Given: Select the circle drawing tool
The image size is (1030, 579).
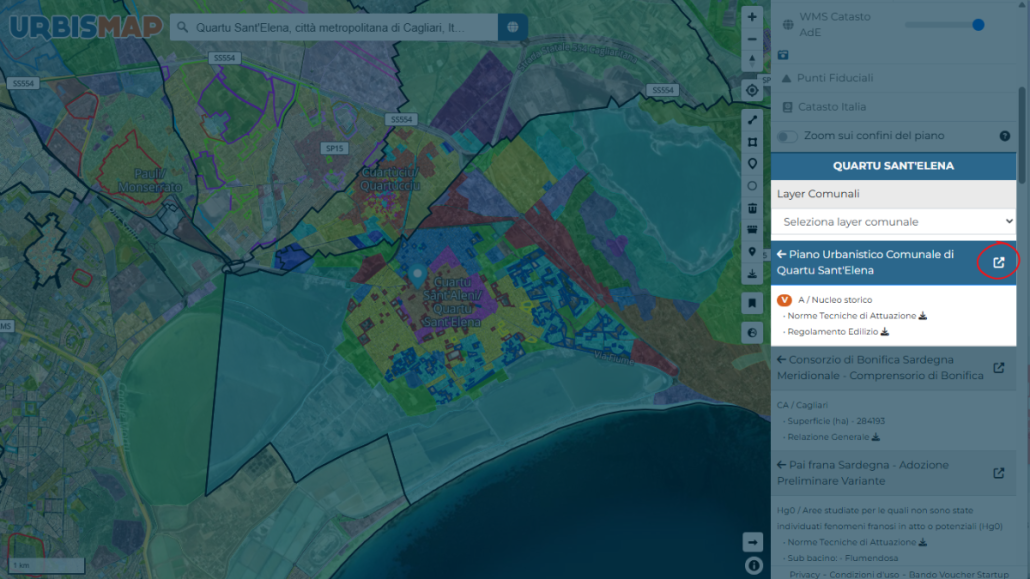Looking at the screenshot, I should point(752,186).
